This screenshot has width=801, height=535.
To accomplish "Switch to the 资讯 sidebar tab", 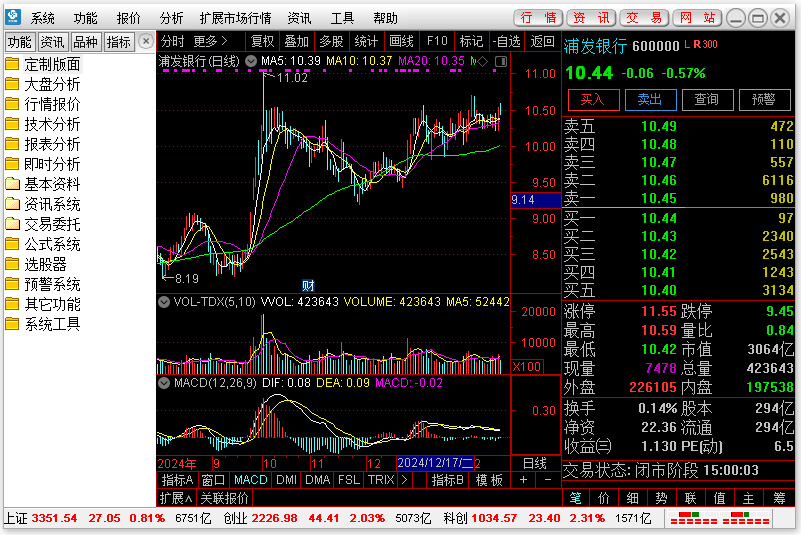I will coord(53,42).
